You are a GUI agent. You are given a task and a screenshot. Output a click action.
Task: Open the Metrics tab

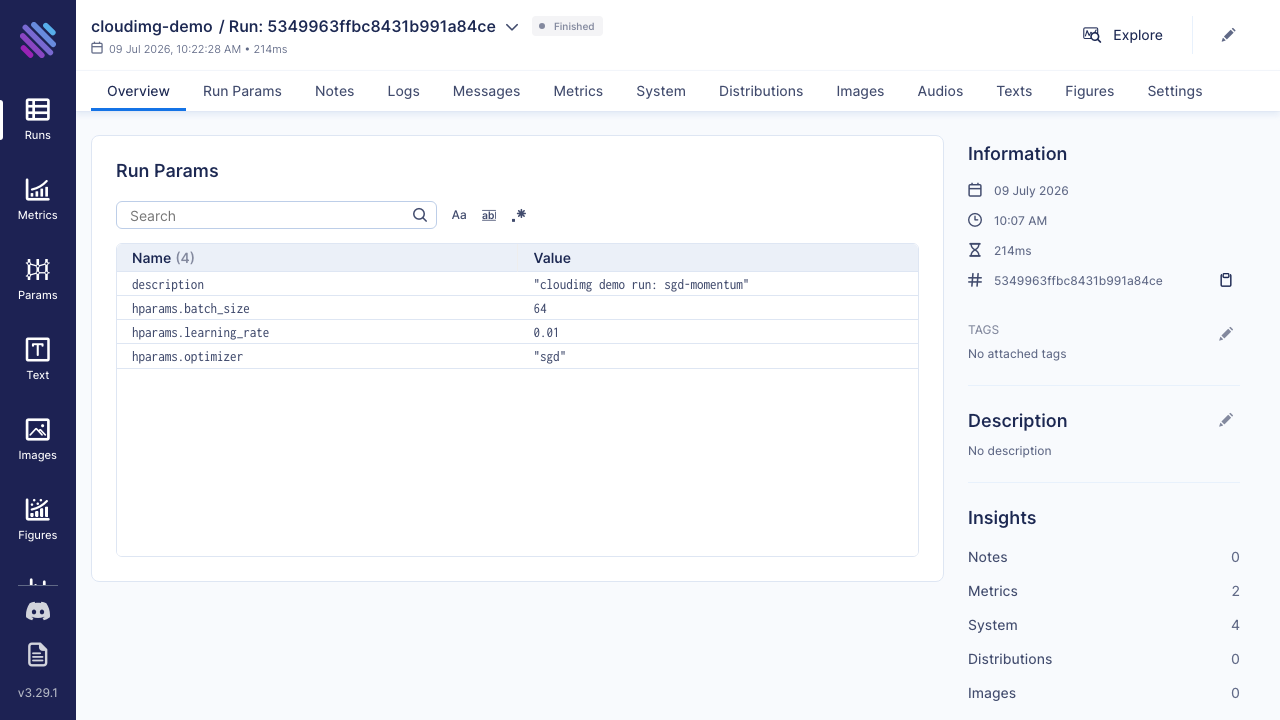coord(578,91)
